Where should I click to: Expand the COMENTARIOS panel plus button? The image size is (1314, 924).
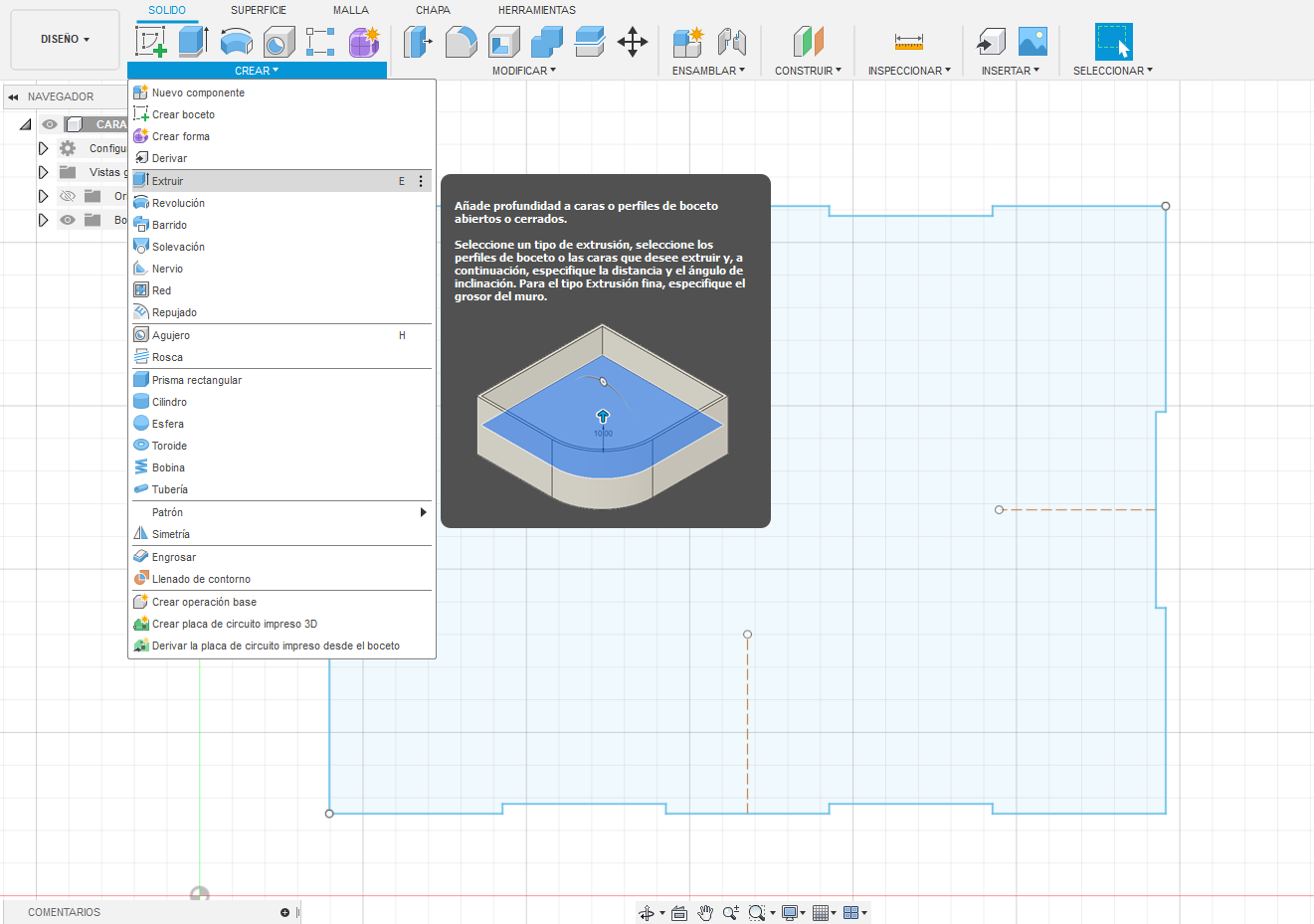coord(284,912)
